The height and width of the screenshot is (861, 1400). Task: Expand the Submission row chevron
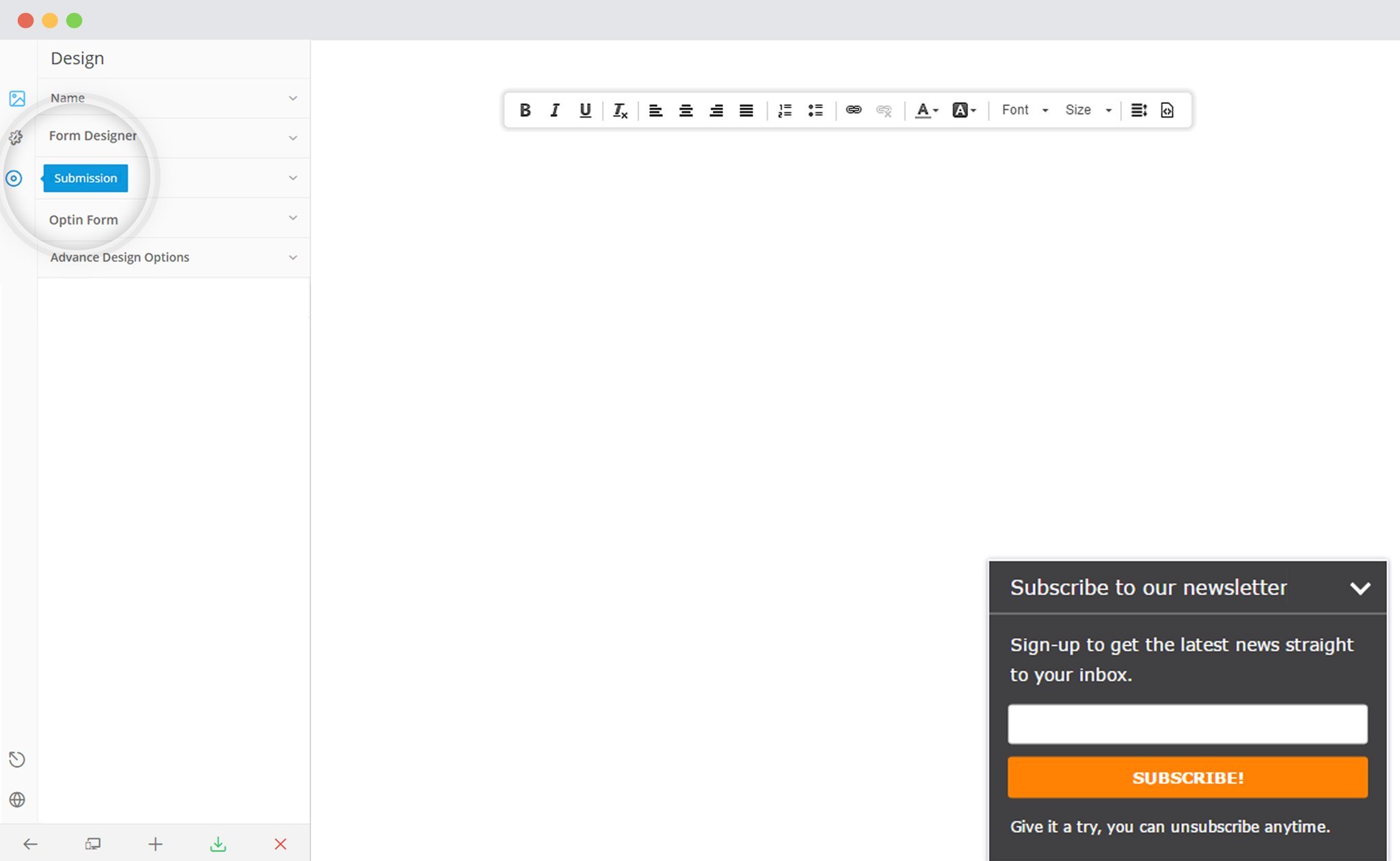point(293,178)
